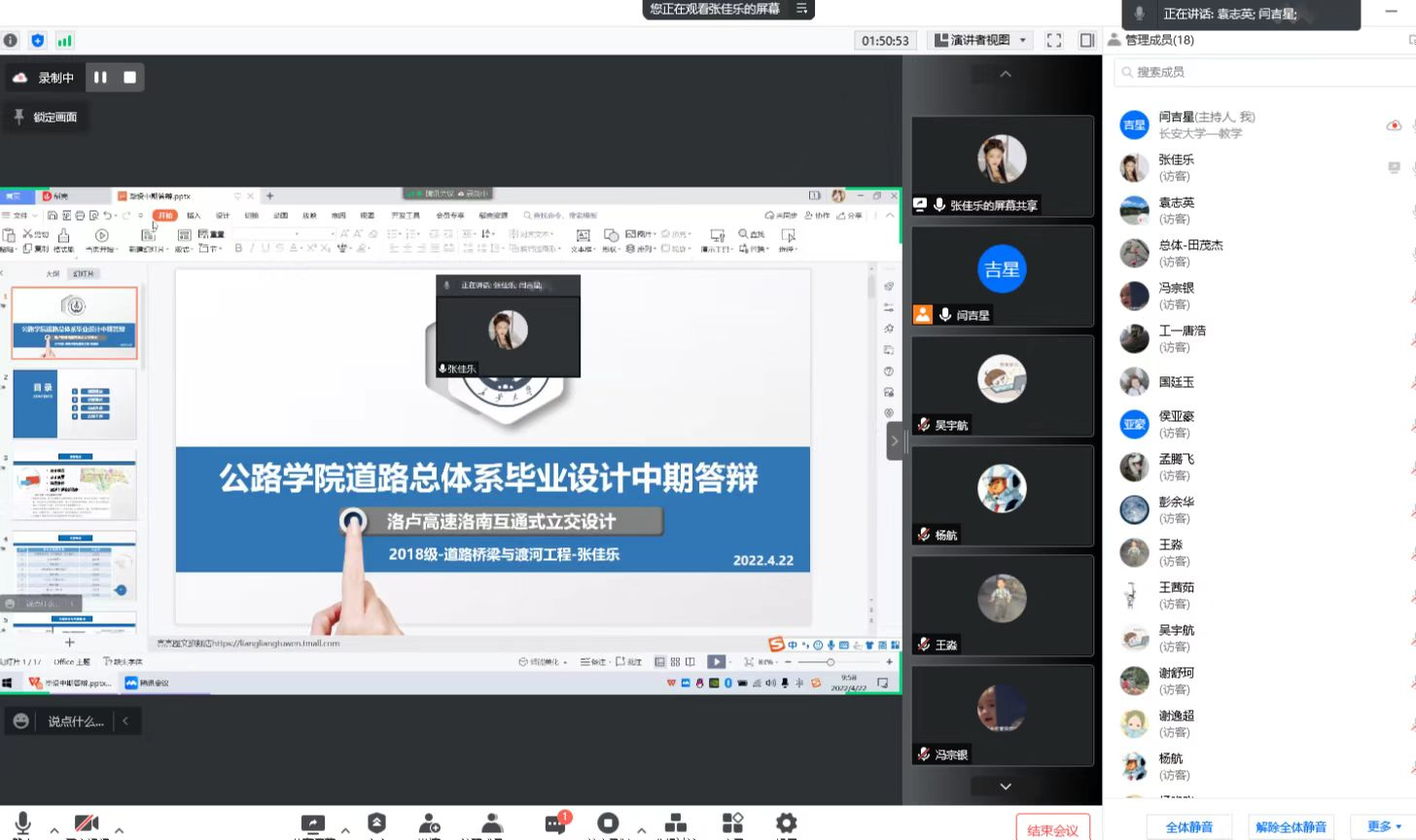Mute the microphone in bottom toolbar
The height and width of the screenshot is (840, 1416).
click(x=23, y=824)
